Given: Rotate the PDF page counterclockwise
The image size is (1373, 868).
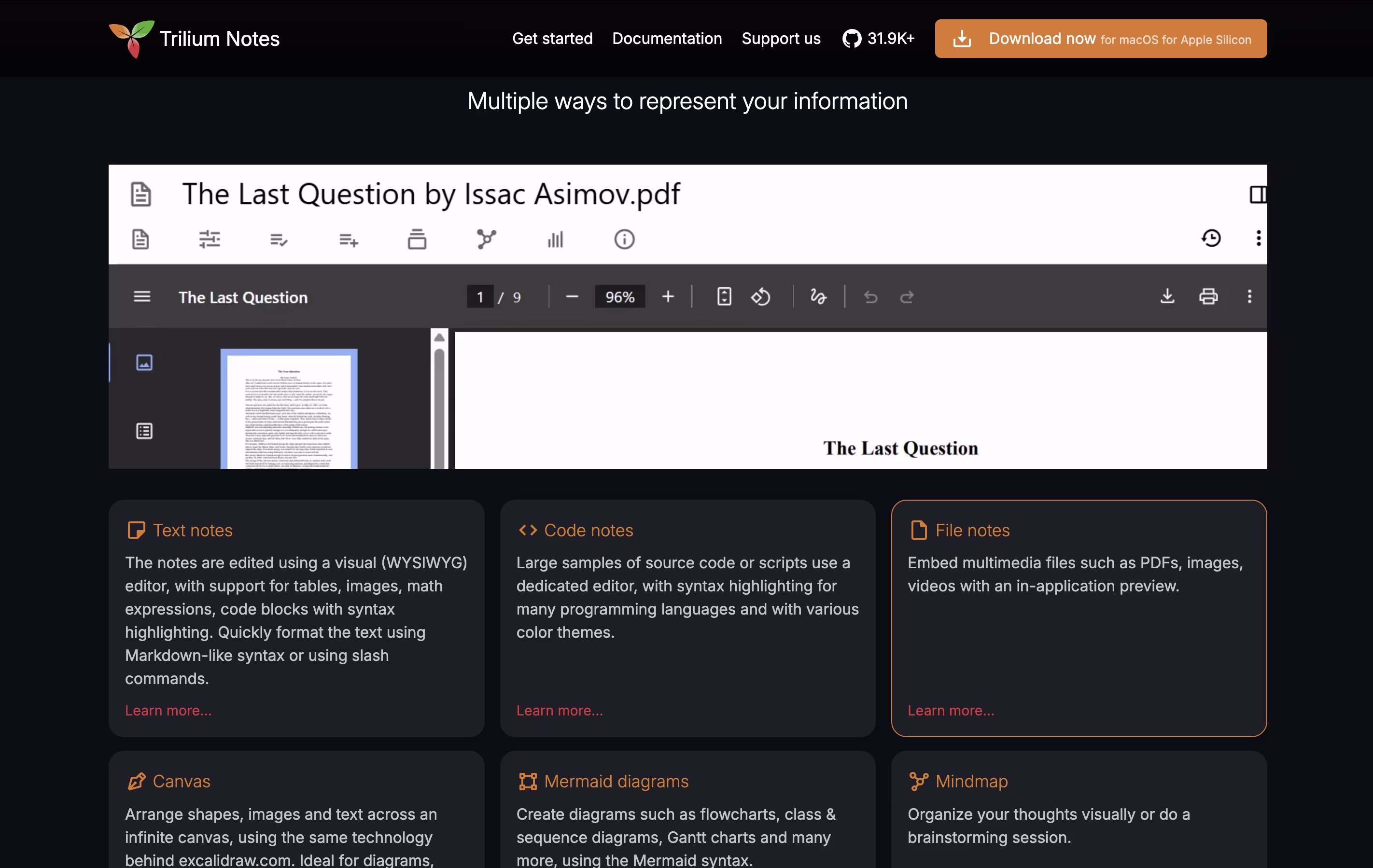Looking at the screenshot, I should [x=760, y=296].
